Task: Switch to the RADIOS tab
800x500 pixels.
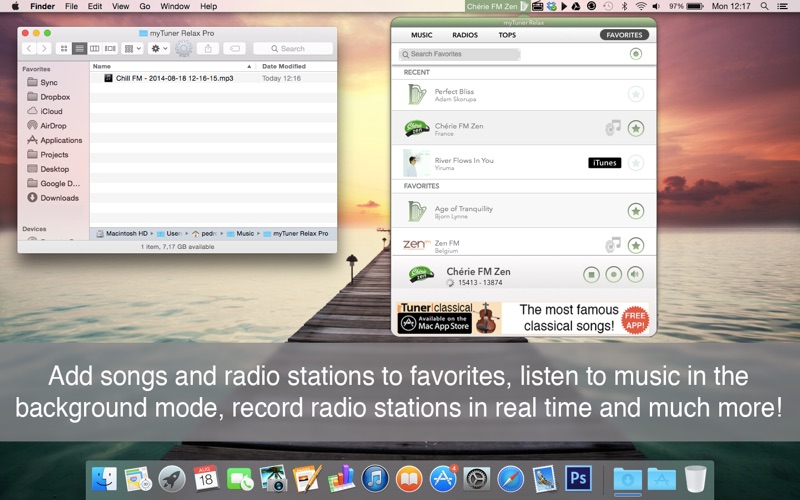Action: pos(465,35)
